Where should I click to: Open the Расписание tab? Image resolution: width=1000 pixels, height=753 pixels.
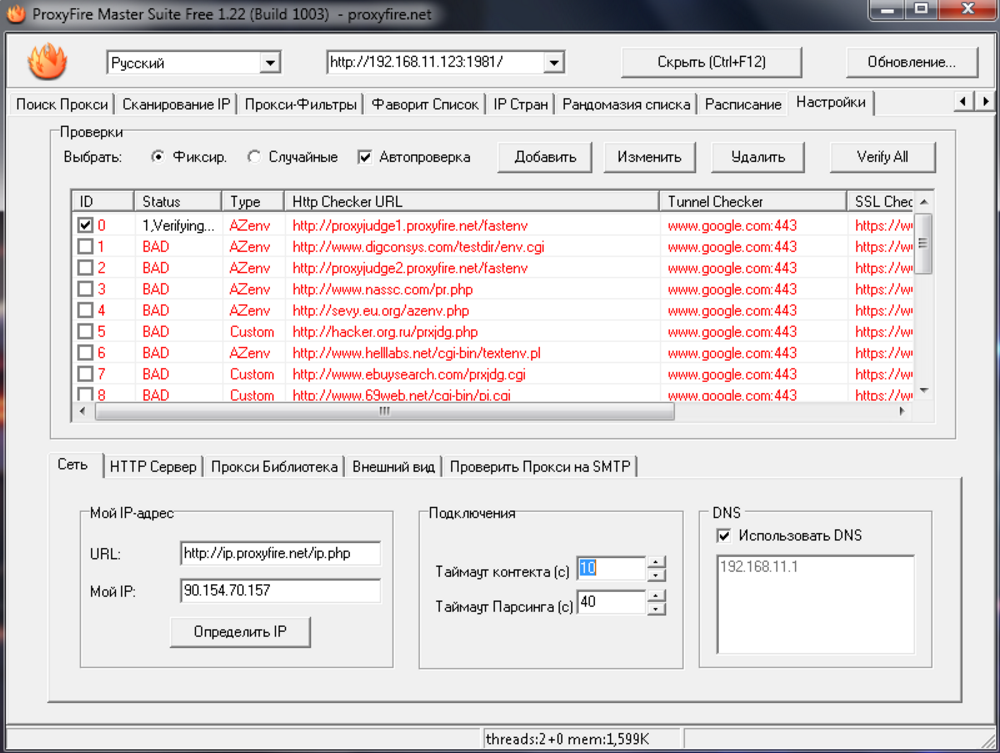[743, 104]
